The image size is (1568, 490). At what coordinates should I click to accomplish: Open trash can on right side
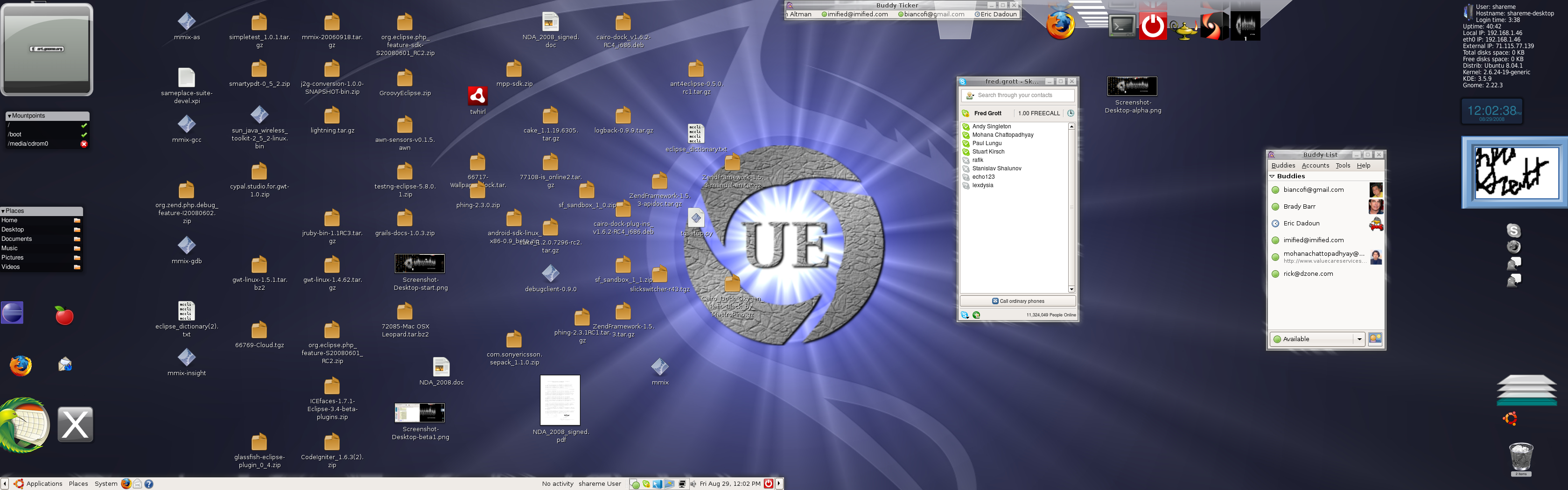(1521, 458)
